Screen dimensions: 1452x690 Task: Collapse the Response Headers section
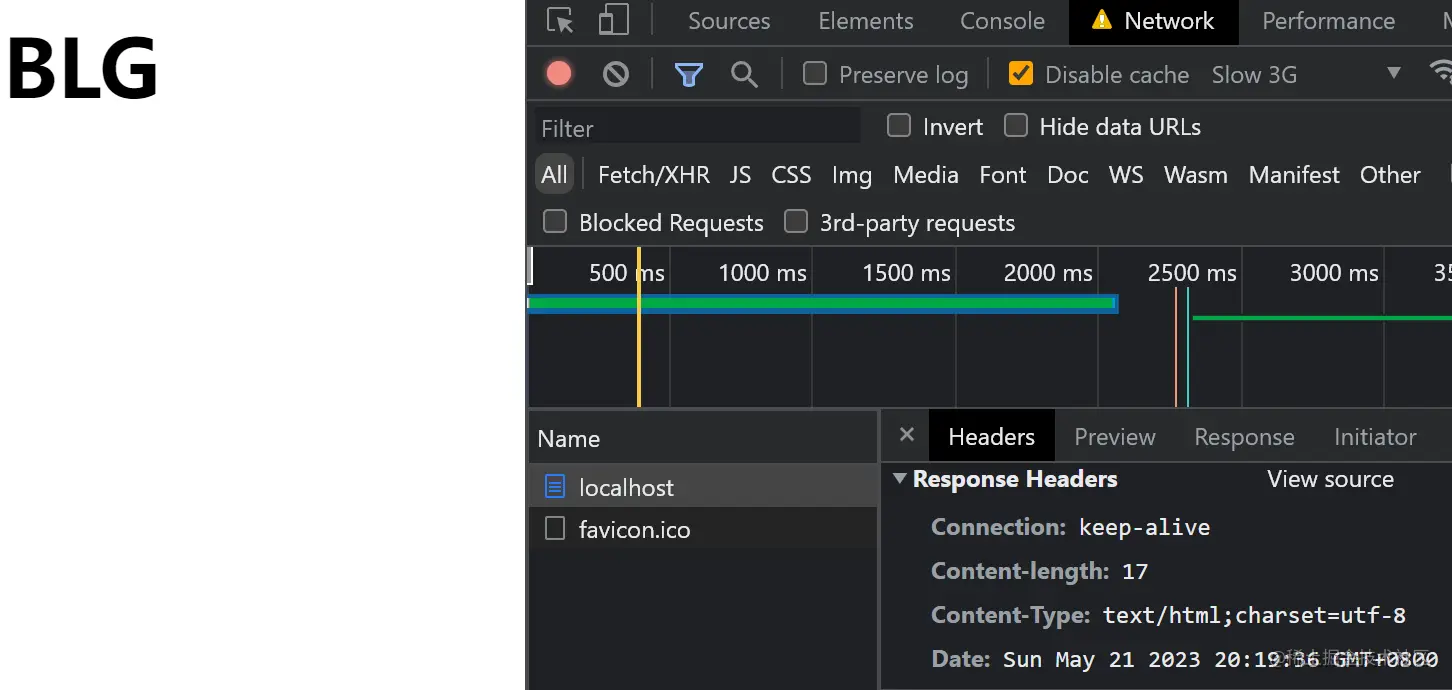[x=900, y=479]
